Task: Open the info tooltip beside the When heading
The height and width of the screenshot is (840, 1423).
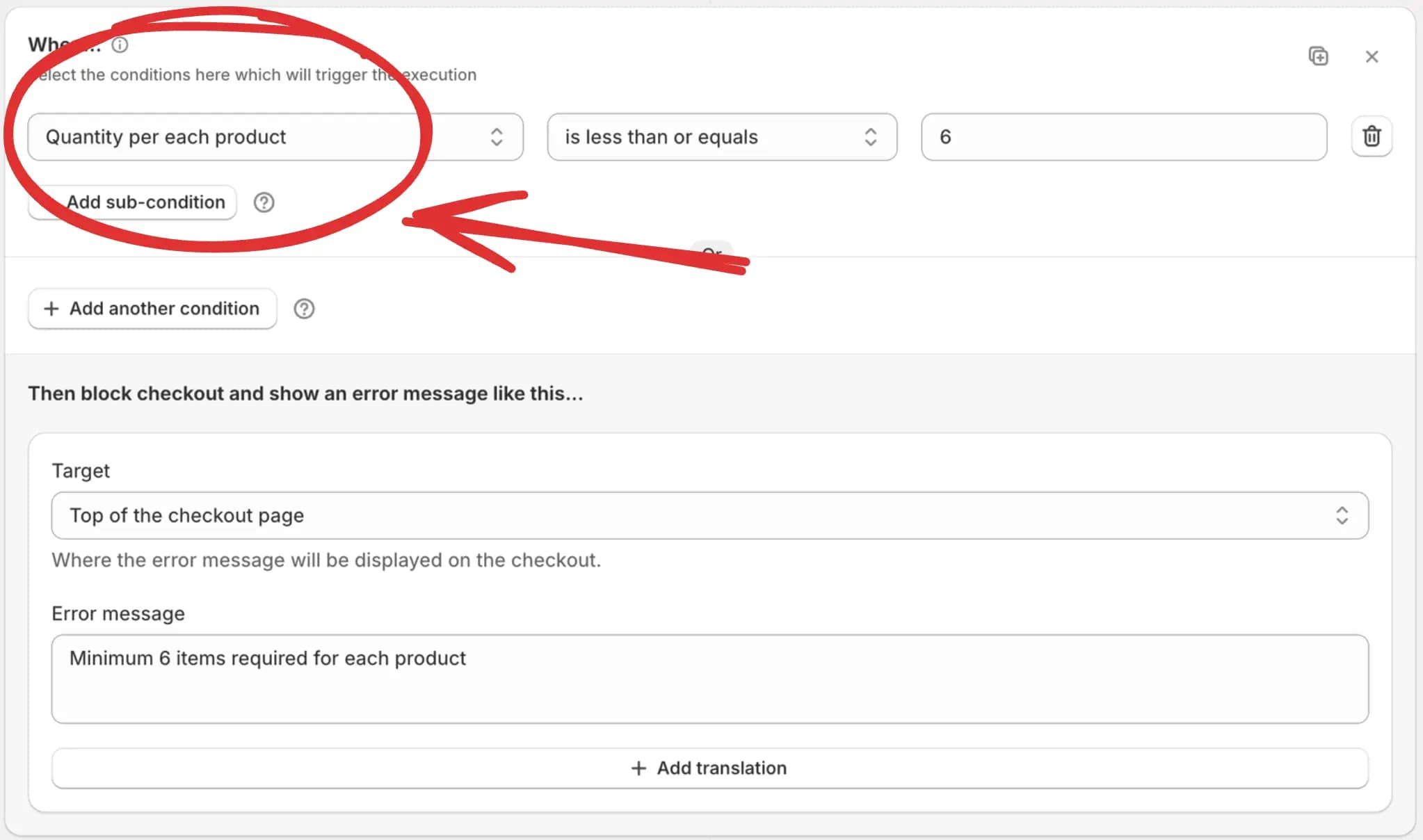Action: (x=121, y=45)
